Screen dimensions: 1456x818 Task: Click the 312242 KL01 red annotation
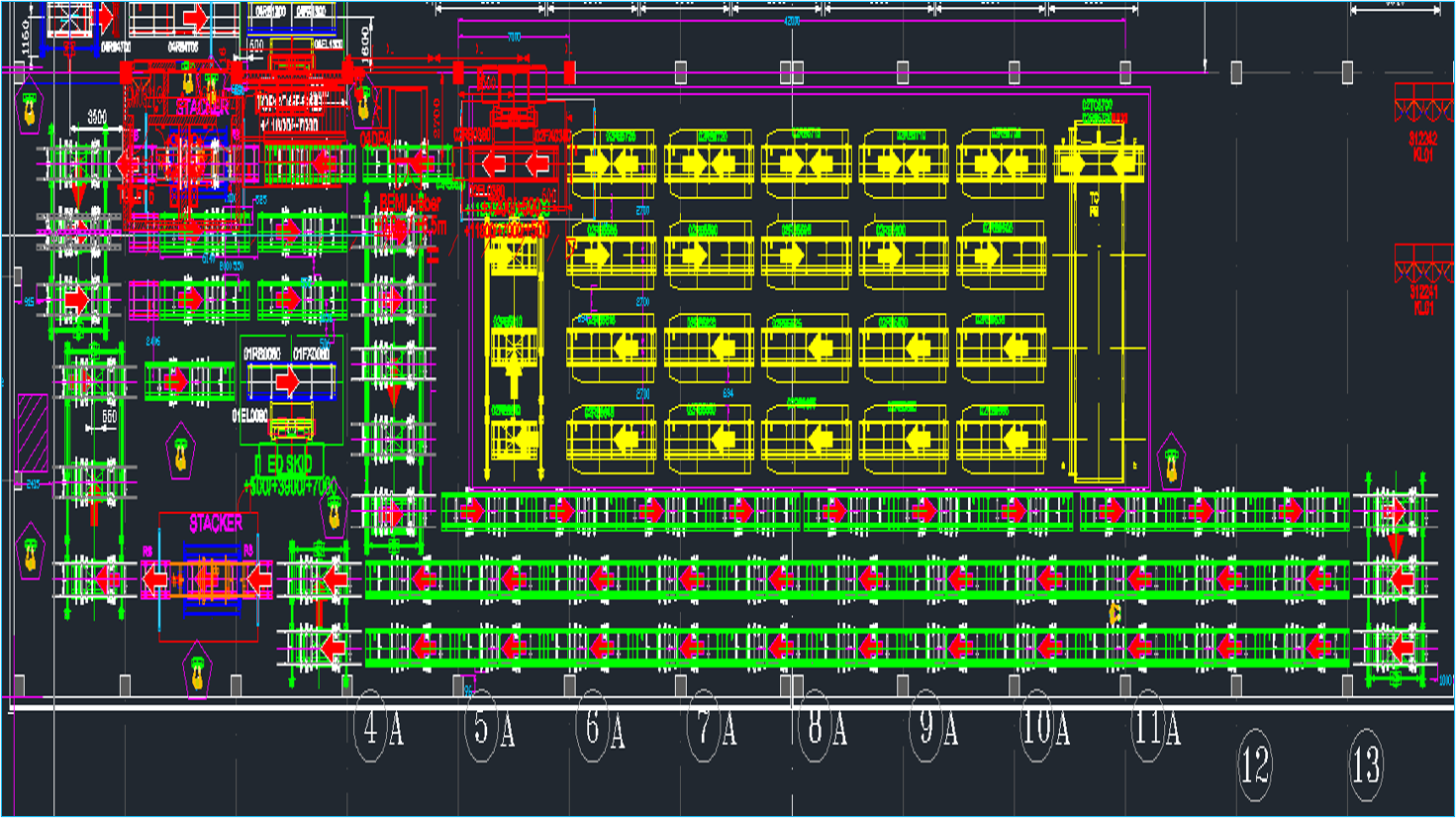[x=1422, y=148]
